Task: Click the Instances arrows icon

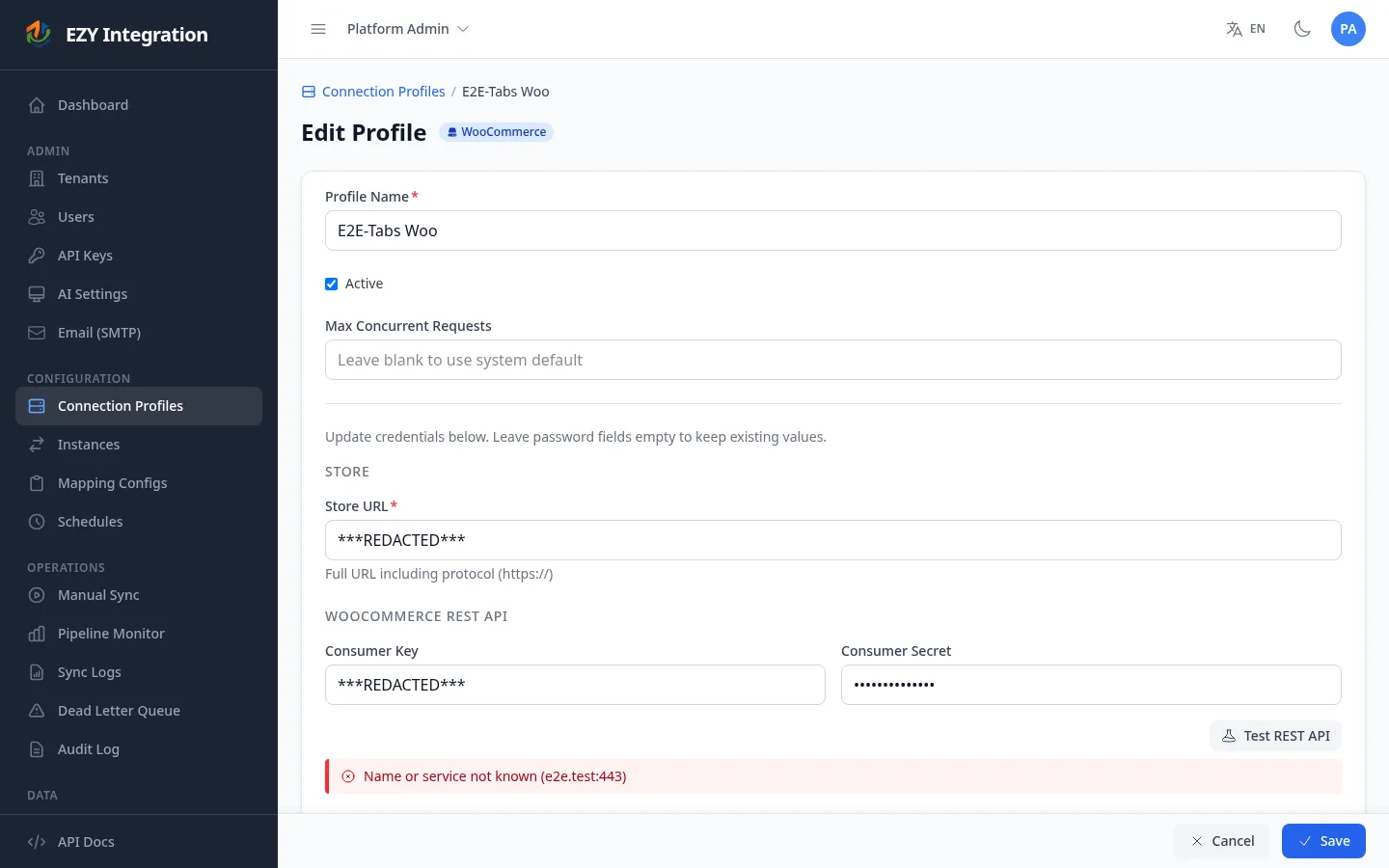Action: pyautogui.click(x=37, y=445)
